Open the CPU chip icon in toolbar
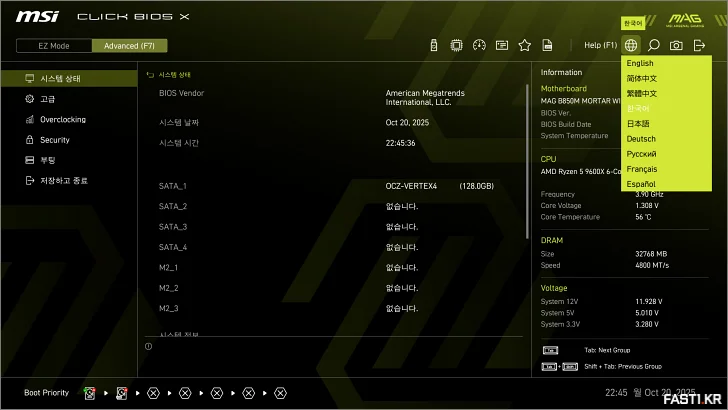The image size is (728, 410). (456, 46)
